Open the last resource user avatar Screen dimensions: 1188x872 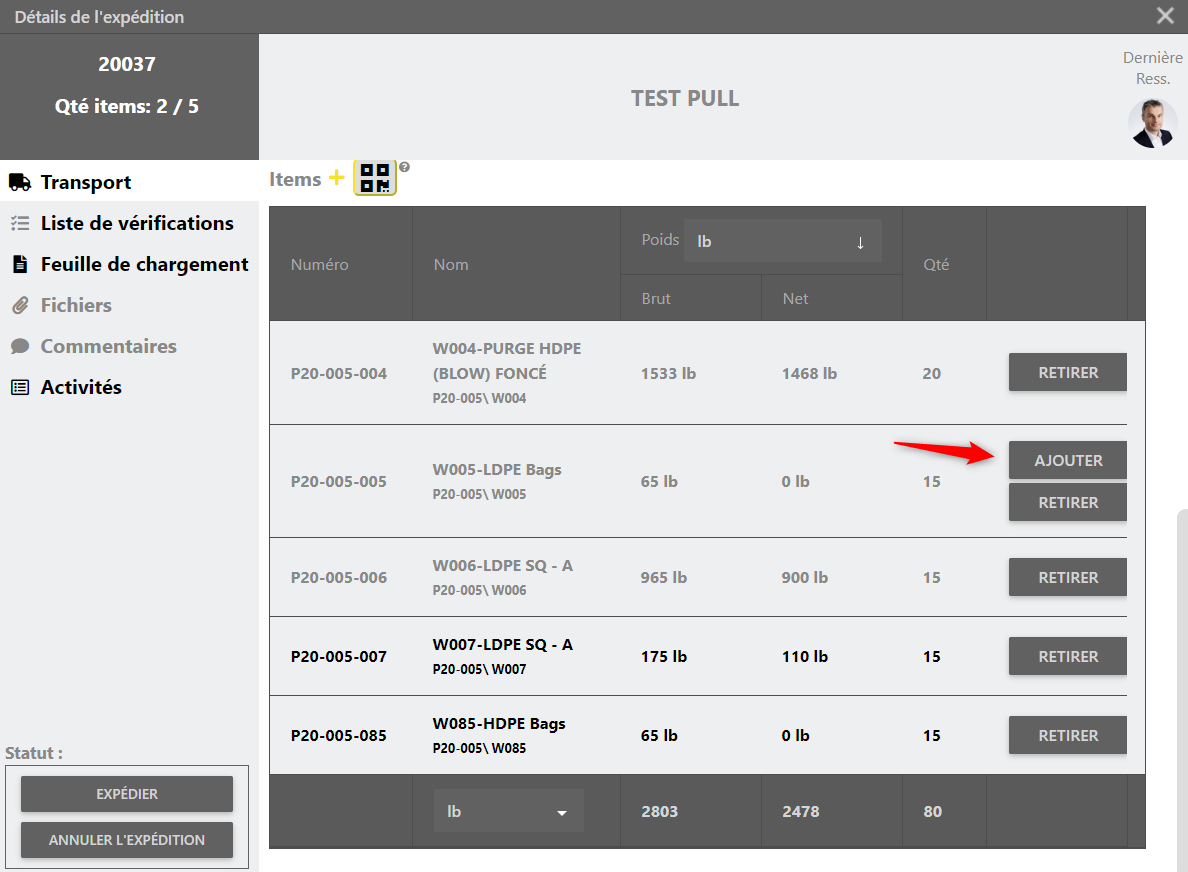pyautogui.click(x=1152, y=123)
